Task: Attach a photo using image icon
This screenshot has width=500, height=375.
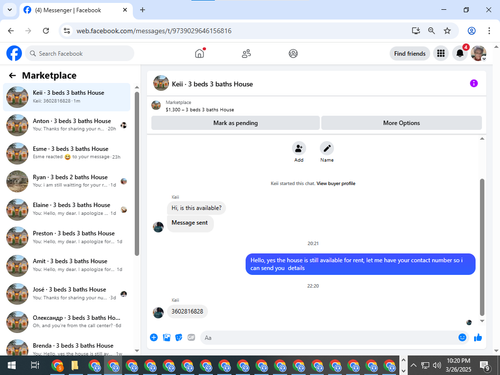Action: pyautogui.click(x=166, y=337)
